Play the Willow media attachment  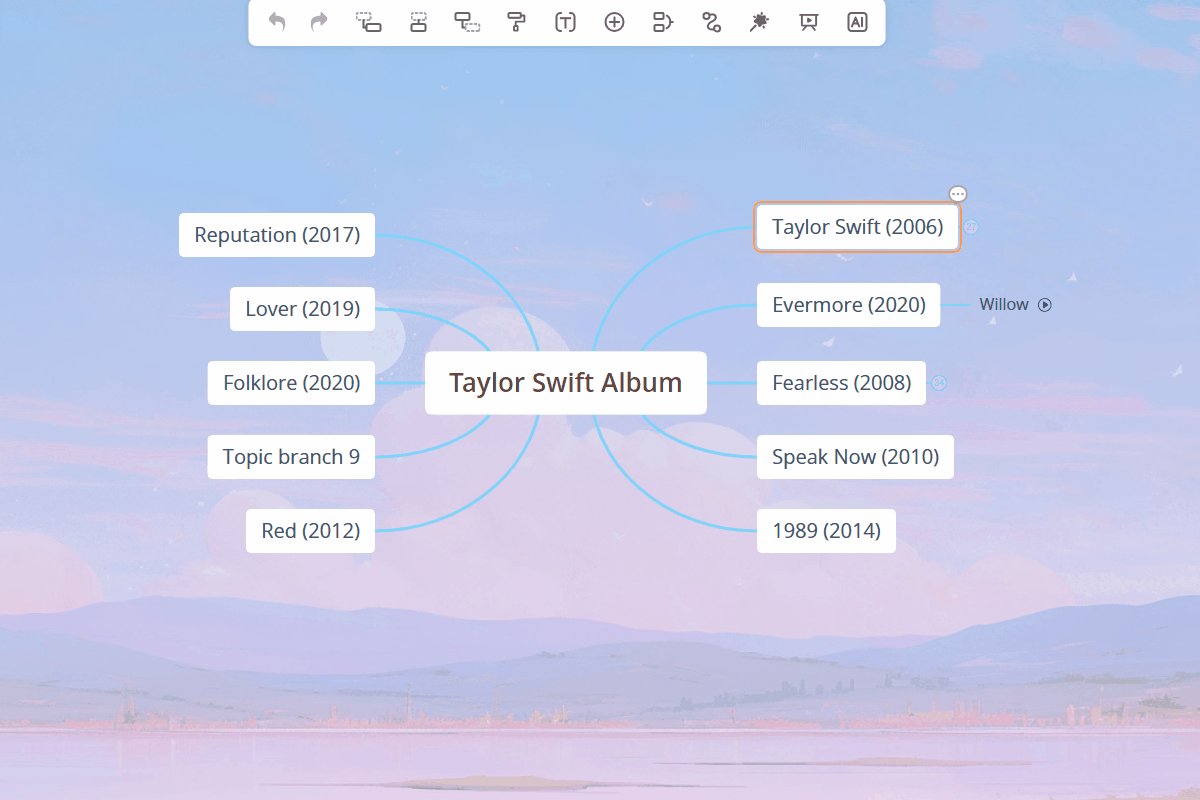coord(1045,305)
